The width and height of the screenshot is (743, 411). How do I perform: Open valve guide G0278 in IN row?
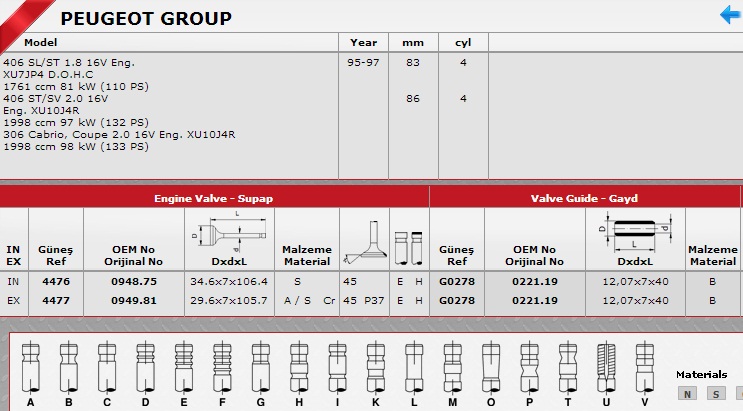457,282
